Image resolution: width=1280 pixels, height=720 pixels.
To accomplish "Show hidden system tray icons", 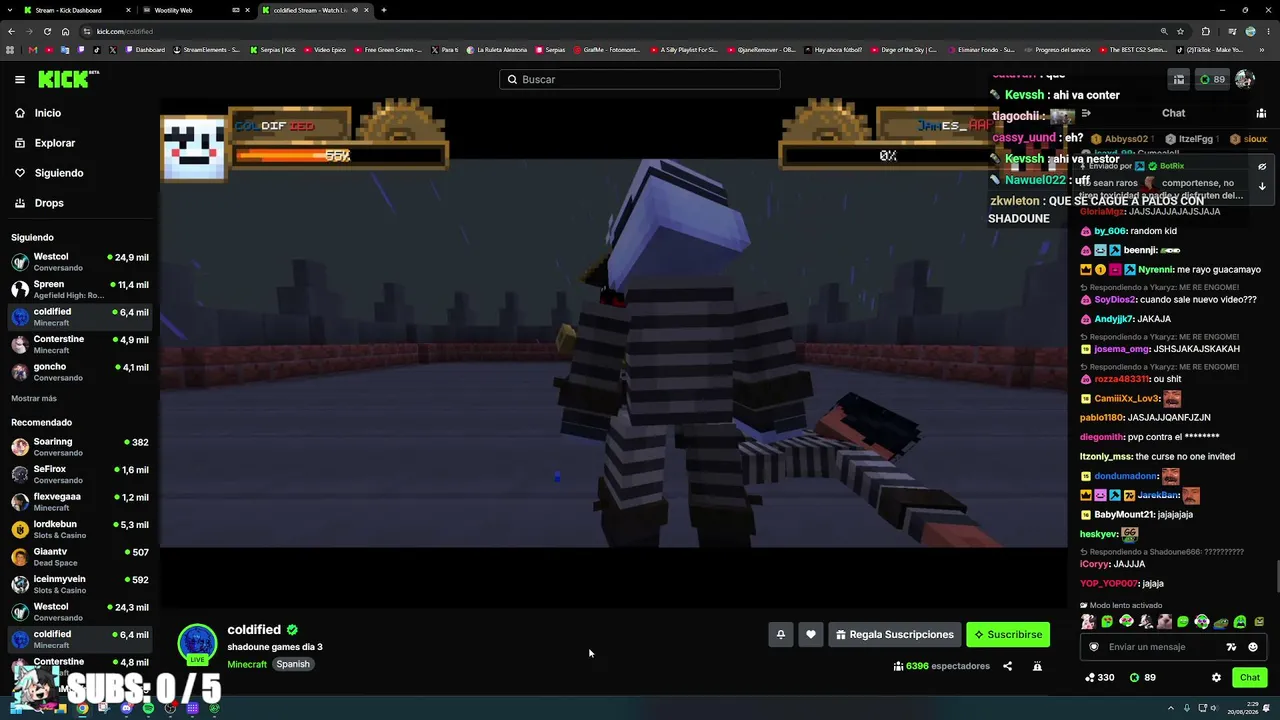I will click(1171, 708).
